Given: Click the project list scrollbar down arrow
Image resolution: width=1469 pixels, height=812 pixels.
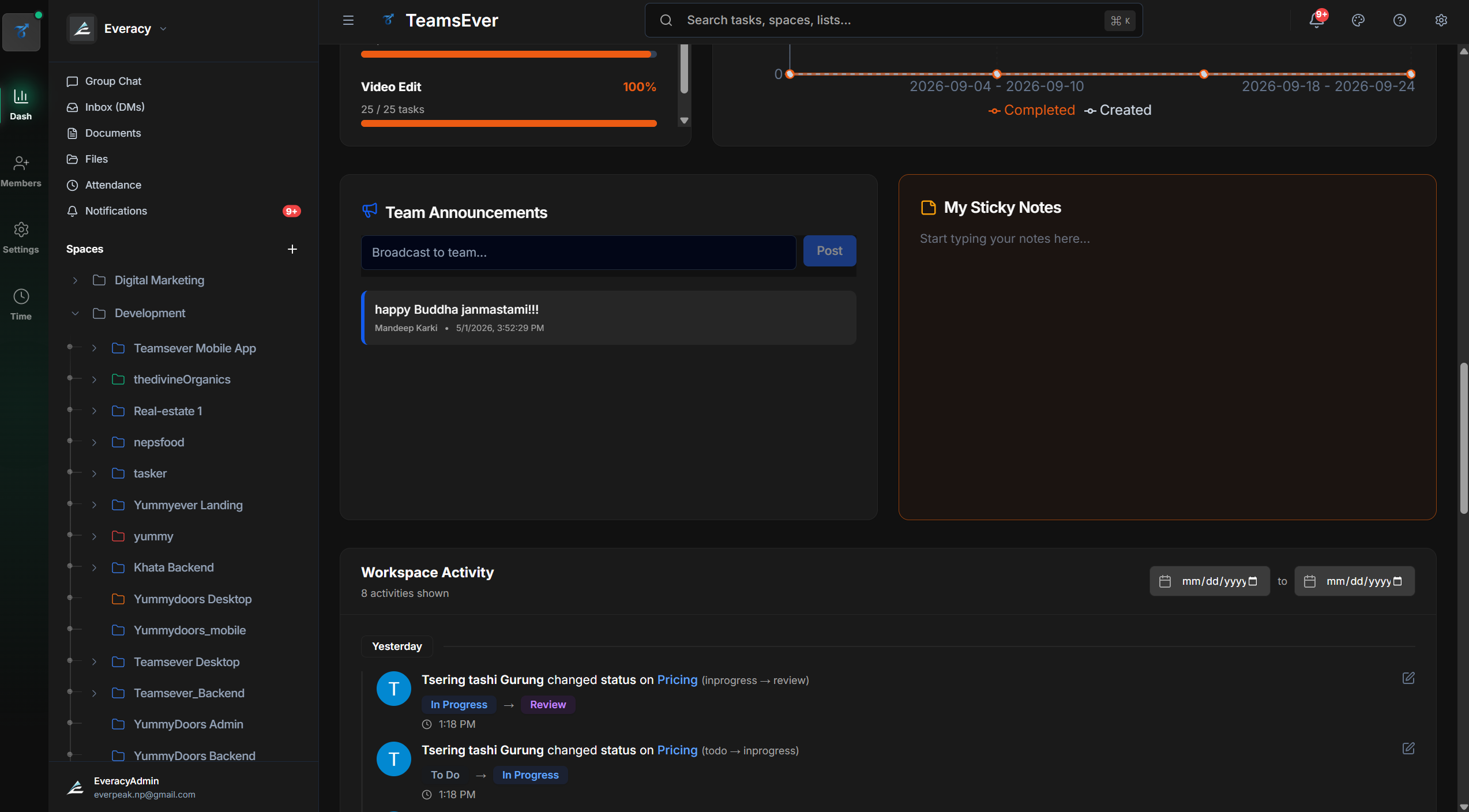Looking at the screenshot, I should click(x=684, y=121).
